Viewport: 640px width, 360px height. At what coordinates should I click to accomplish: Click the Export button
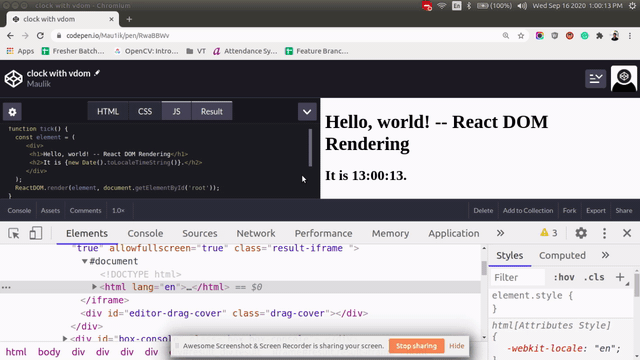[596, 211]
